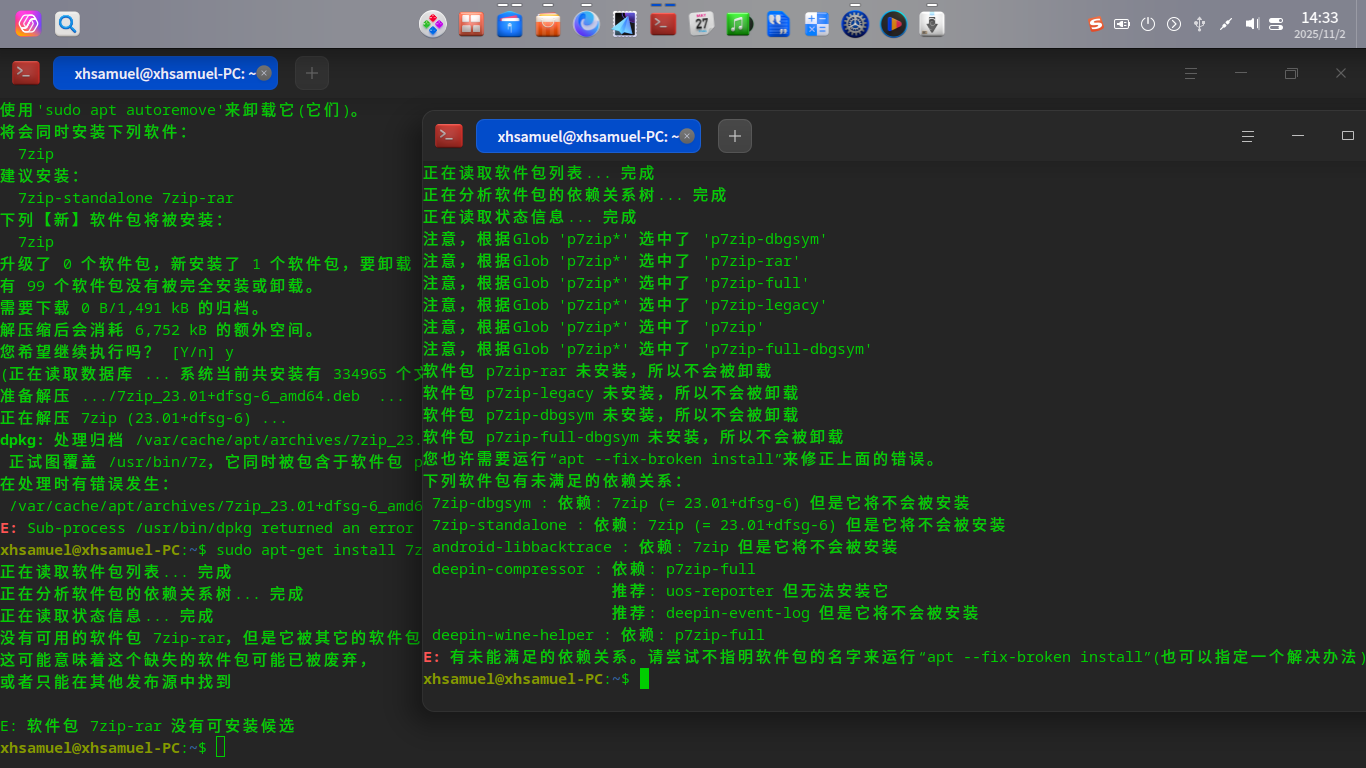Open the blue browser icon in dock

[586, 24]
